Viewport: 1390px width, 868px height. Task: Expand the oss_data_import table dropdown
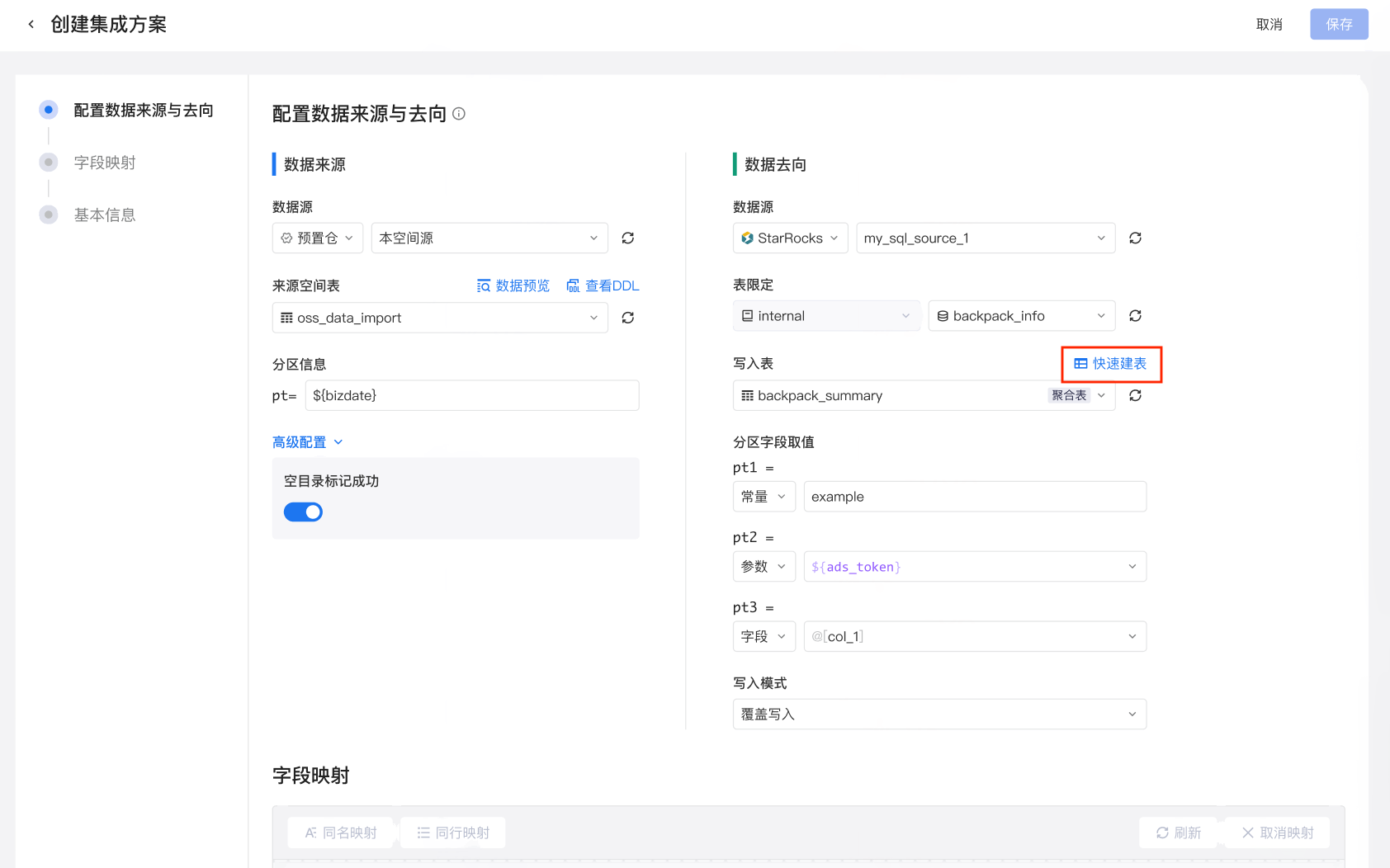(x=440, y=318)
